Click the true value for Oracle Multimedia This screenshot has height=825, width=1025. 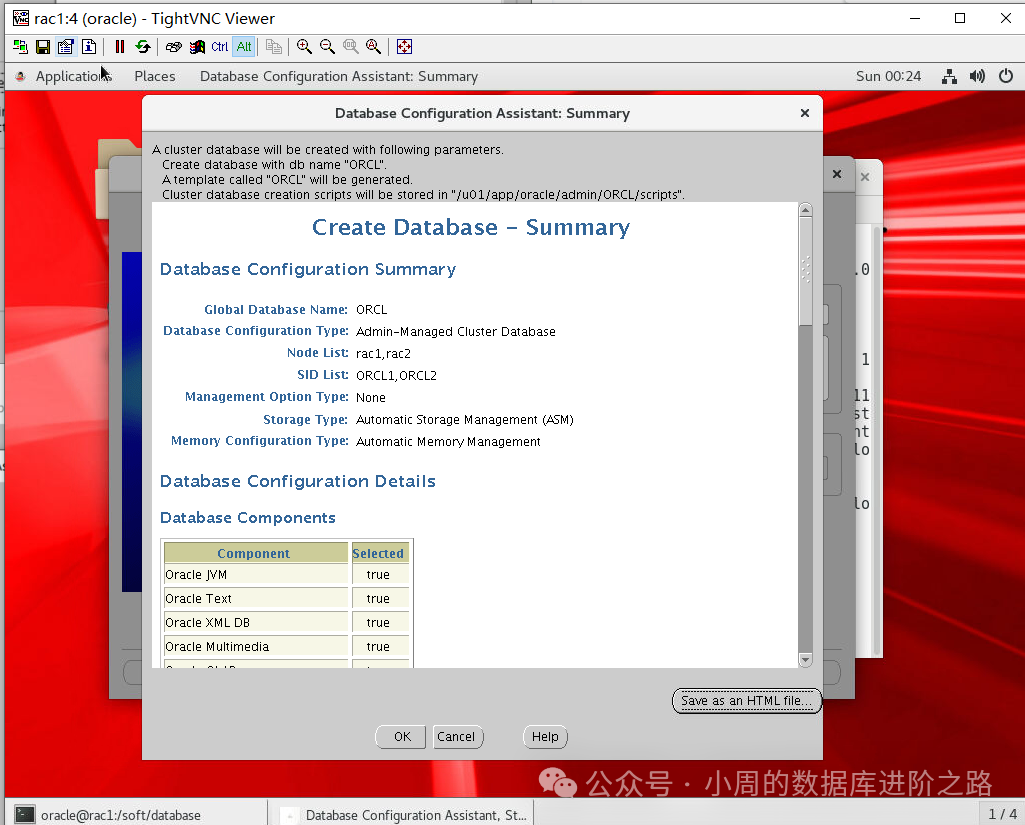coord(378,647)
